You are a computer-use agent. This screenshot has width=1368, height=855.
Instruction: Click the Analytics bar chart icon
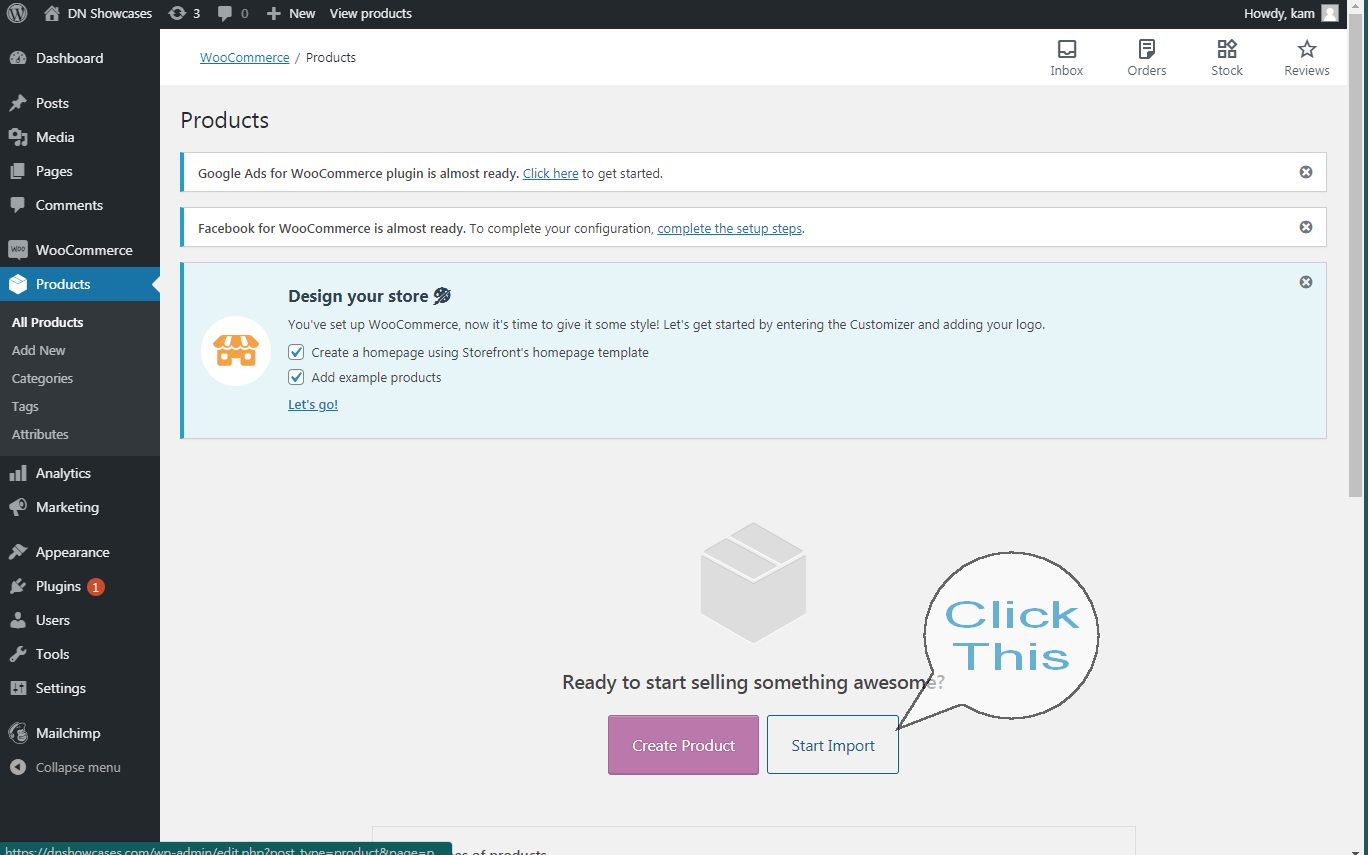18,473
